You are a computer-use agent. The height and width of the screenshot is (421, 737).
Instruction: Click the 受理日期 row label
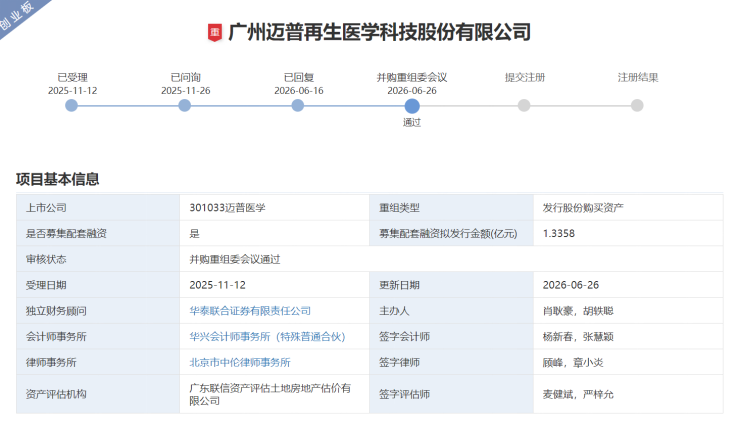tap(46, 285)
